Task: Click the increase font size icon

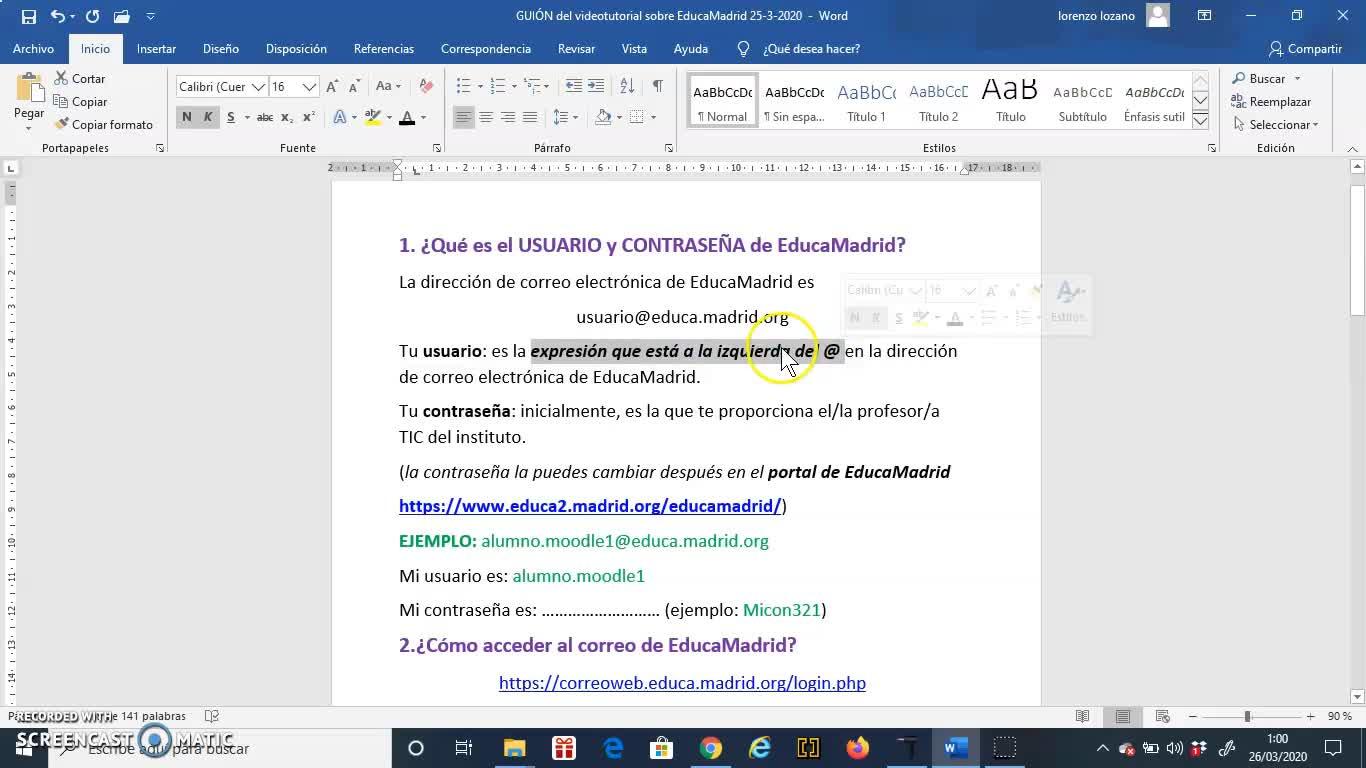Action: (x=332, y=87)
